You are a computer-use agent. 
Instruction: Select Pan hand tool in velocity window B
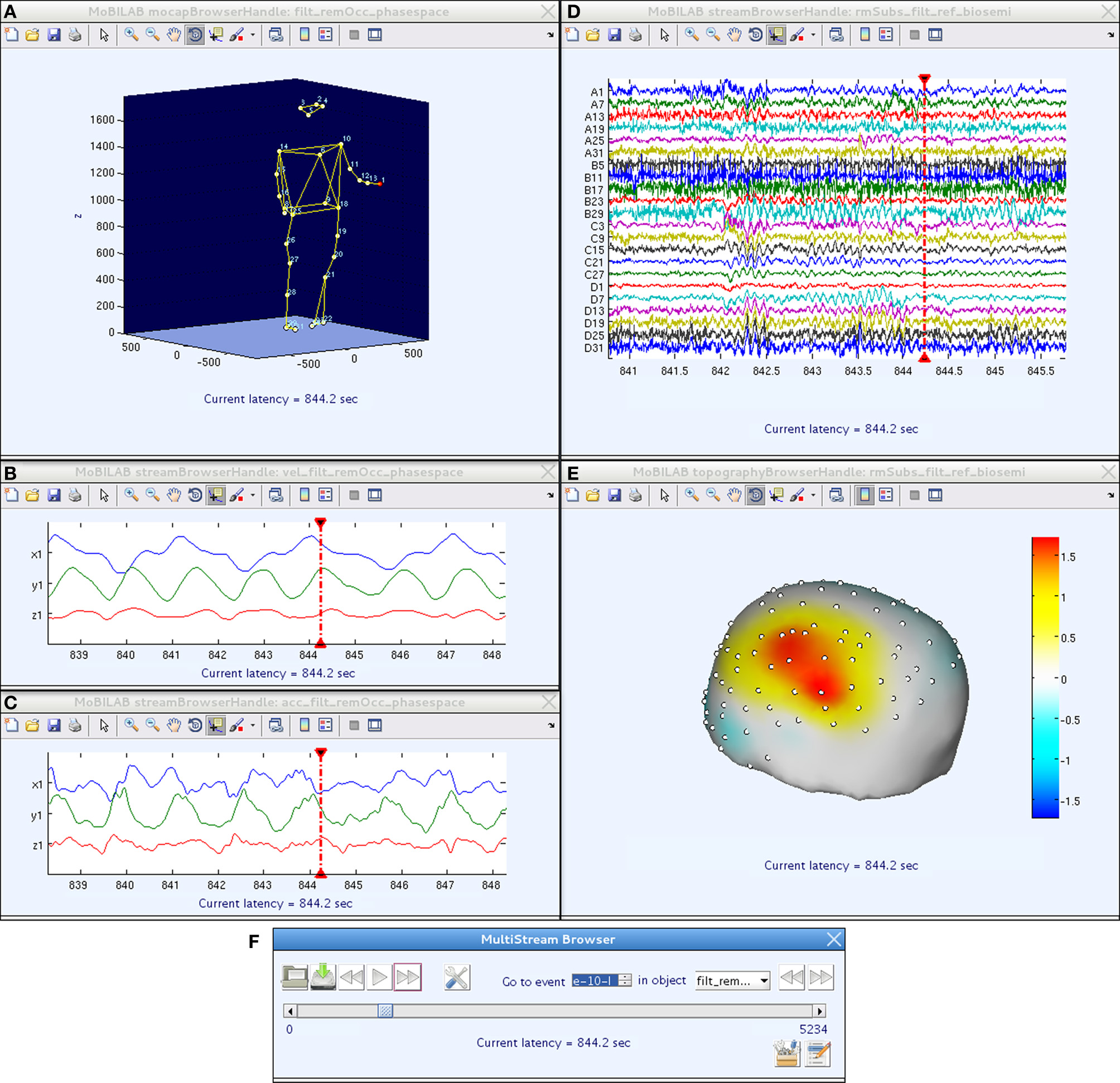pyautogui.click(x=173, y=495)
